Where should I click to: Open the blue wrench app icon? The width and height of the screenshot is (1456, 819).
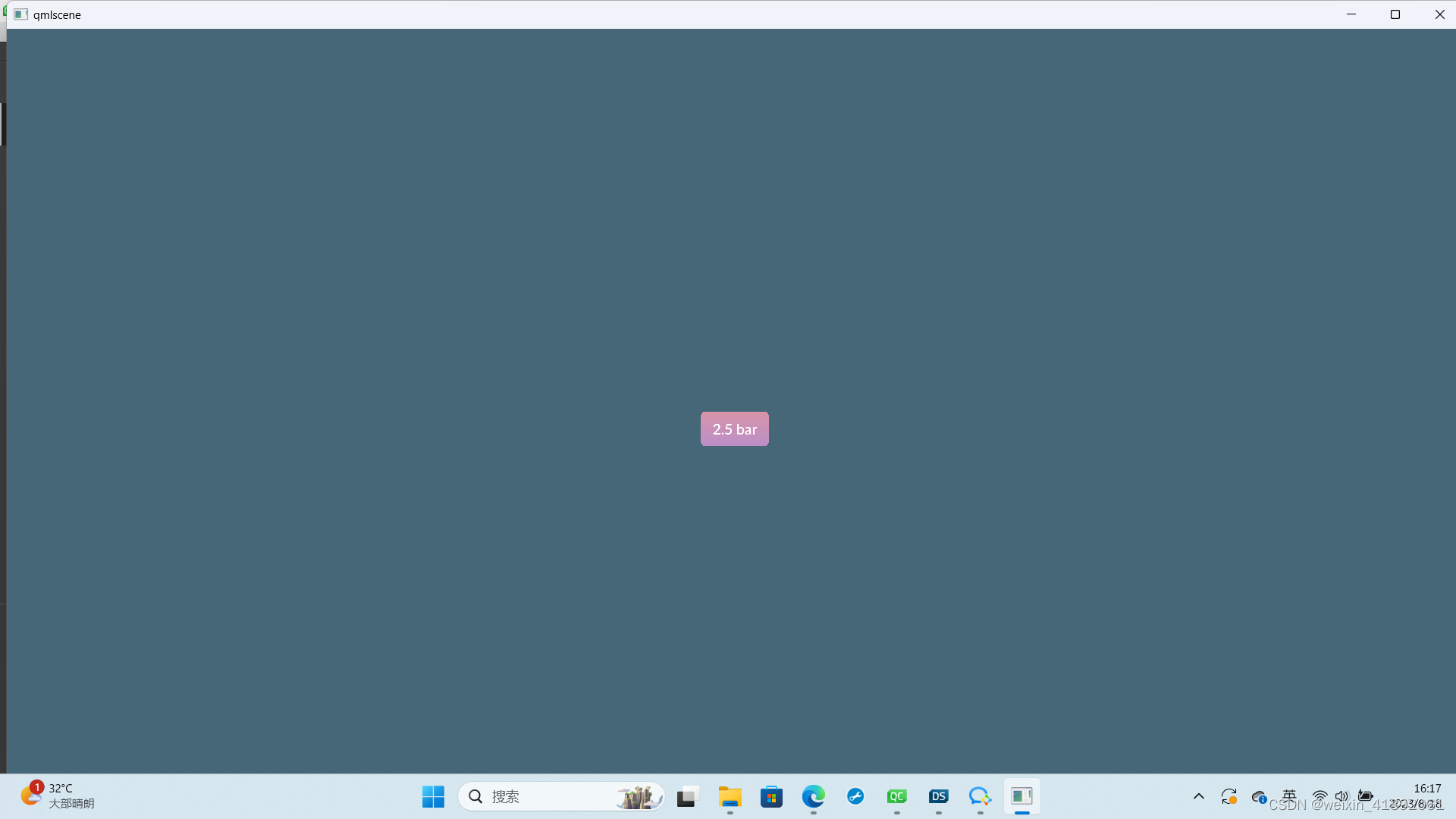(x=855, y=796)
